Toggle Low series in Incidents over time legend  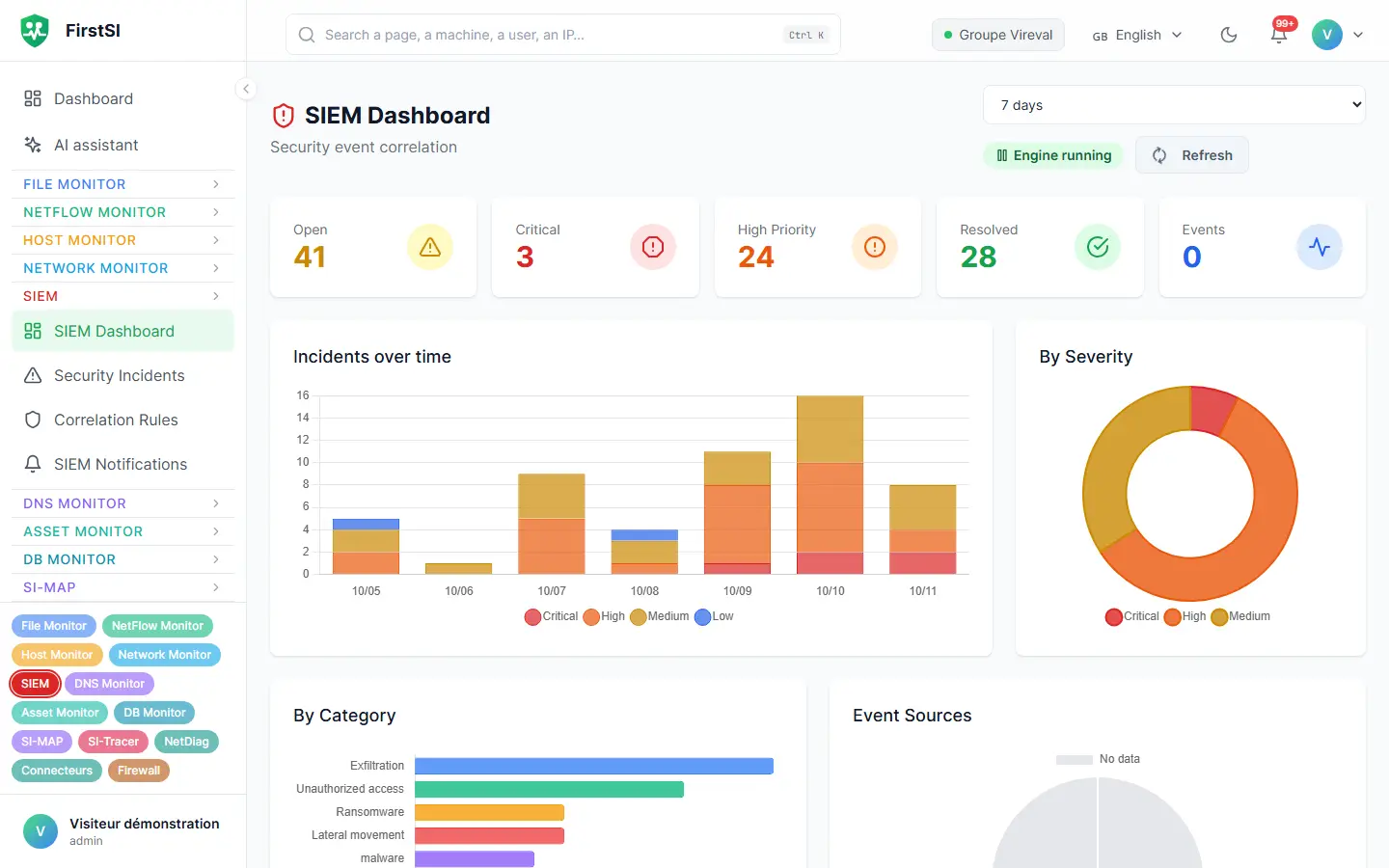(x=714, y=616)
